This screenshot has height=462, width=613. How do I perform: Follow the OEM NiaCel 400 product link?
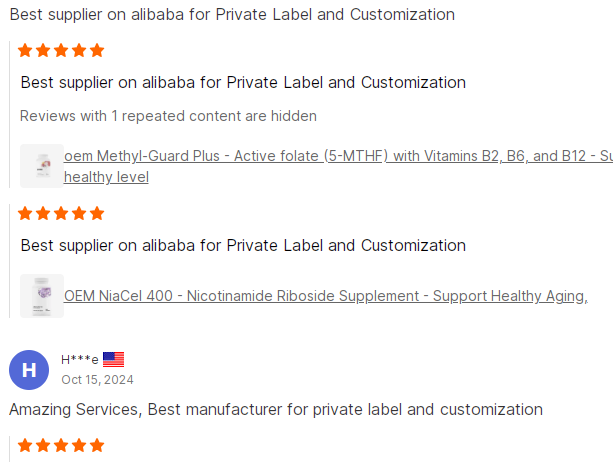[325, 296]
